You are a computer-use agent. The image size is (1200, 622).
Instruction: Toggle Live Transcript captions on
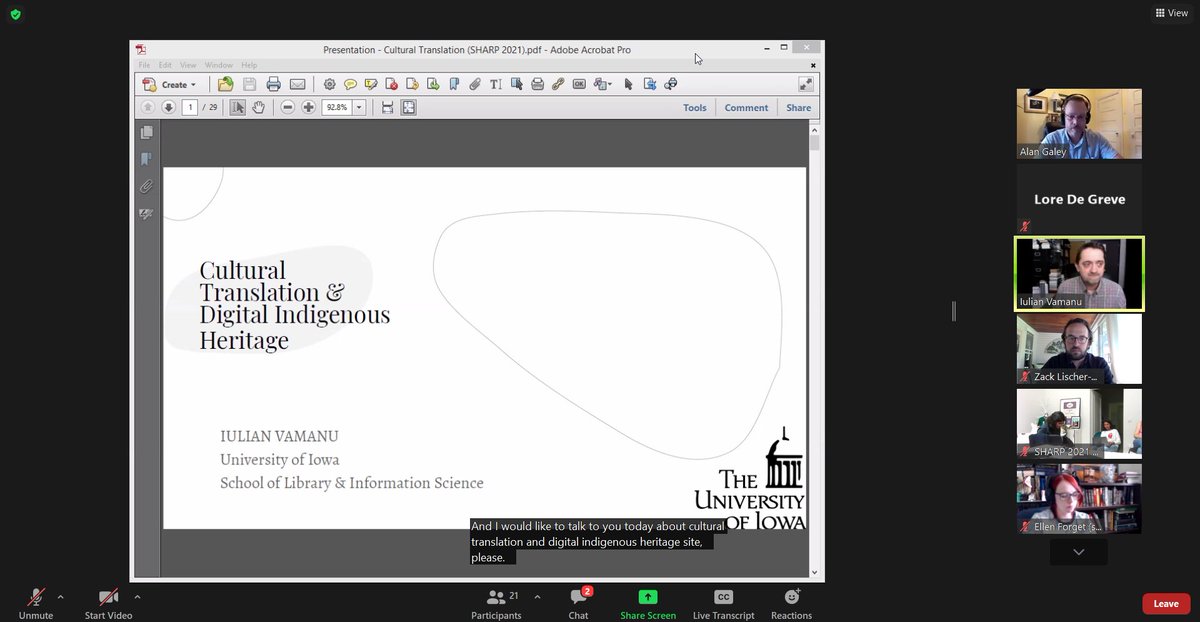click(722, 603)
